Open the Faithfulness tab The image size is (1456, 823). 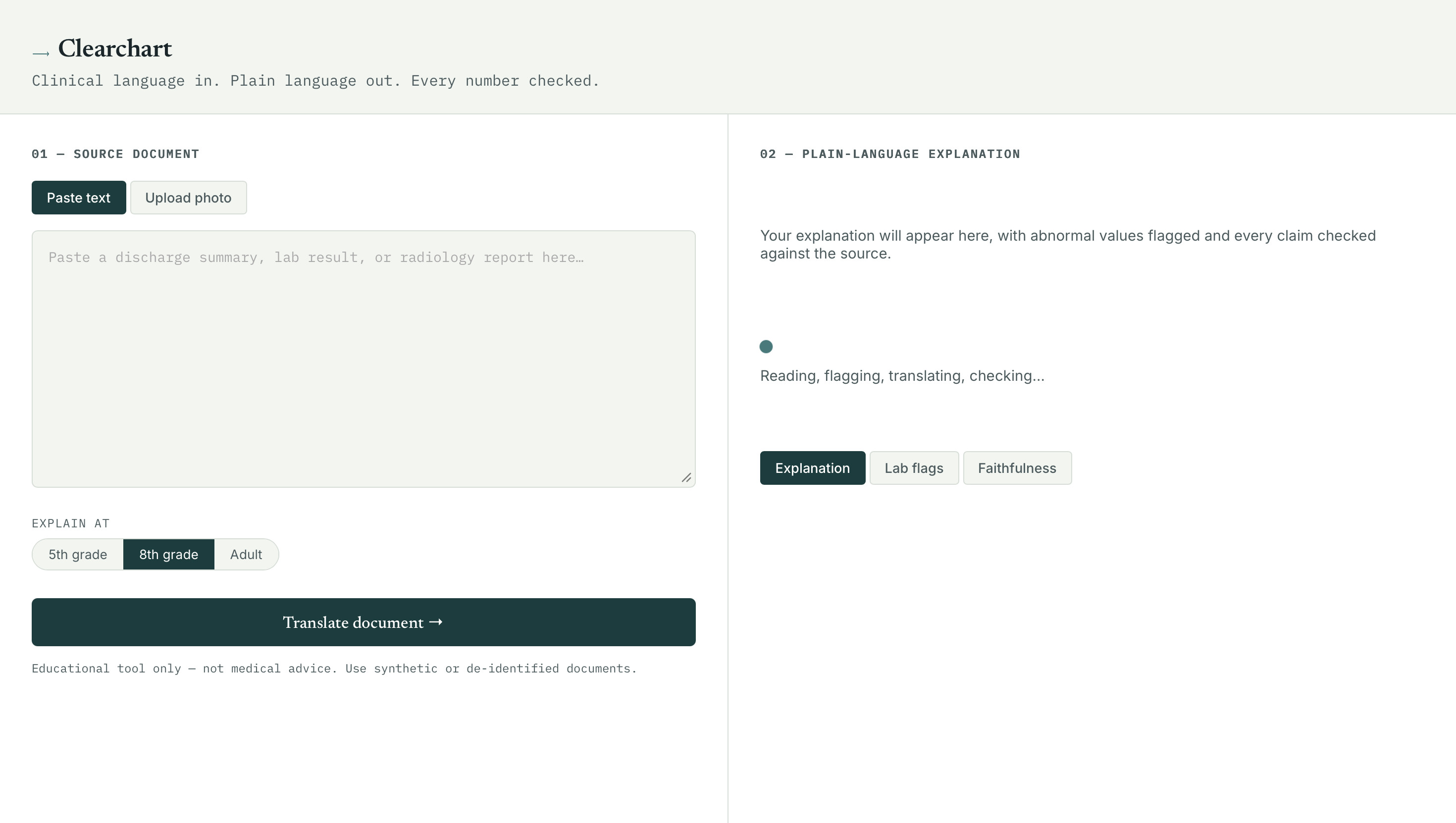1017,468
